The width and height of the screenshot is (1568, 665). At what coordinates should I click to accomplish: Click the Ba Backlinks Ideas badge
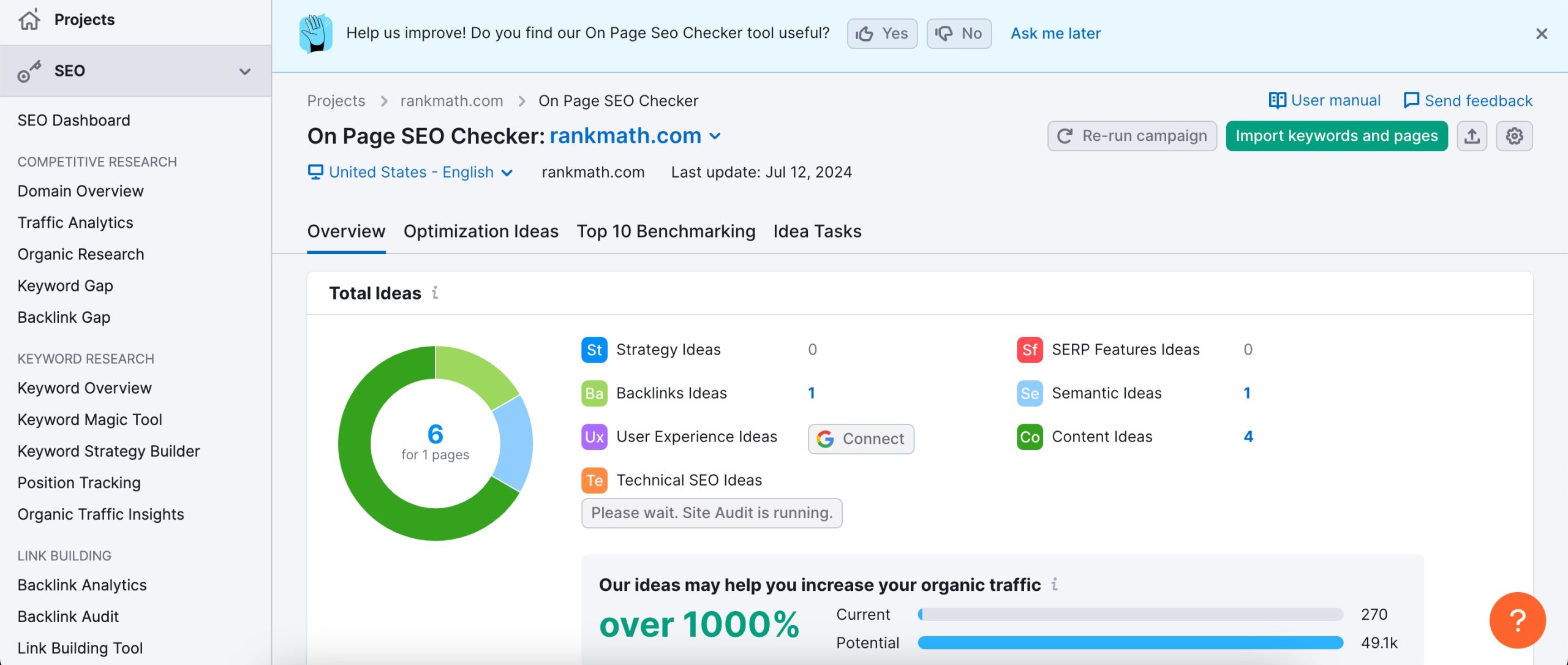594,393
